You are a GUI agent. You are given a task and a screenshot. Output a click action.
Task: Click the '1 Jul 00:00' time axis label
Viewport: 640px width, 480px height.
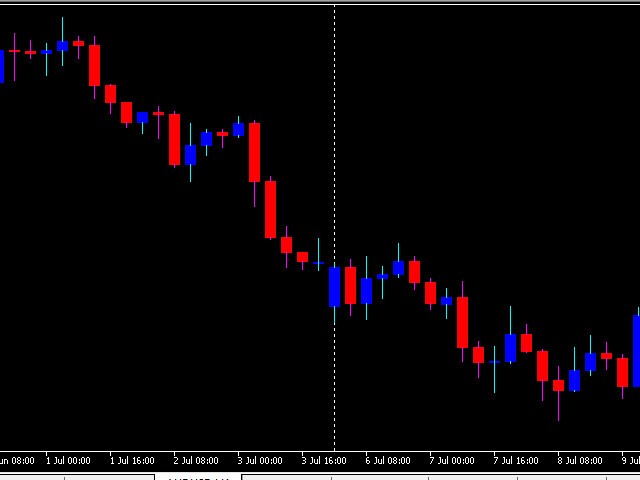(x=68, y=461)
